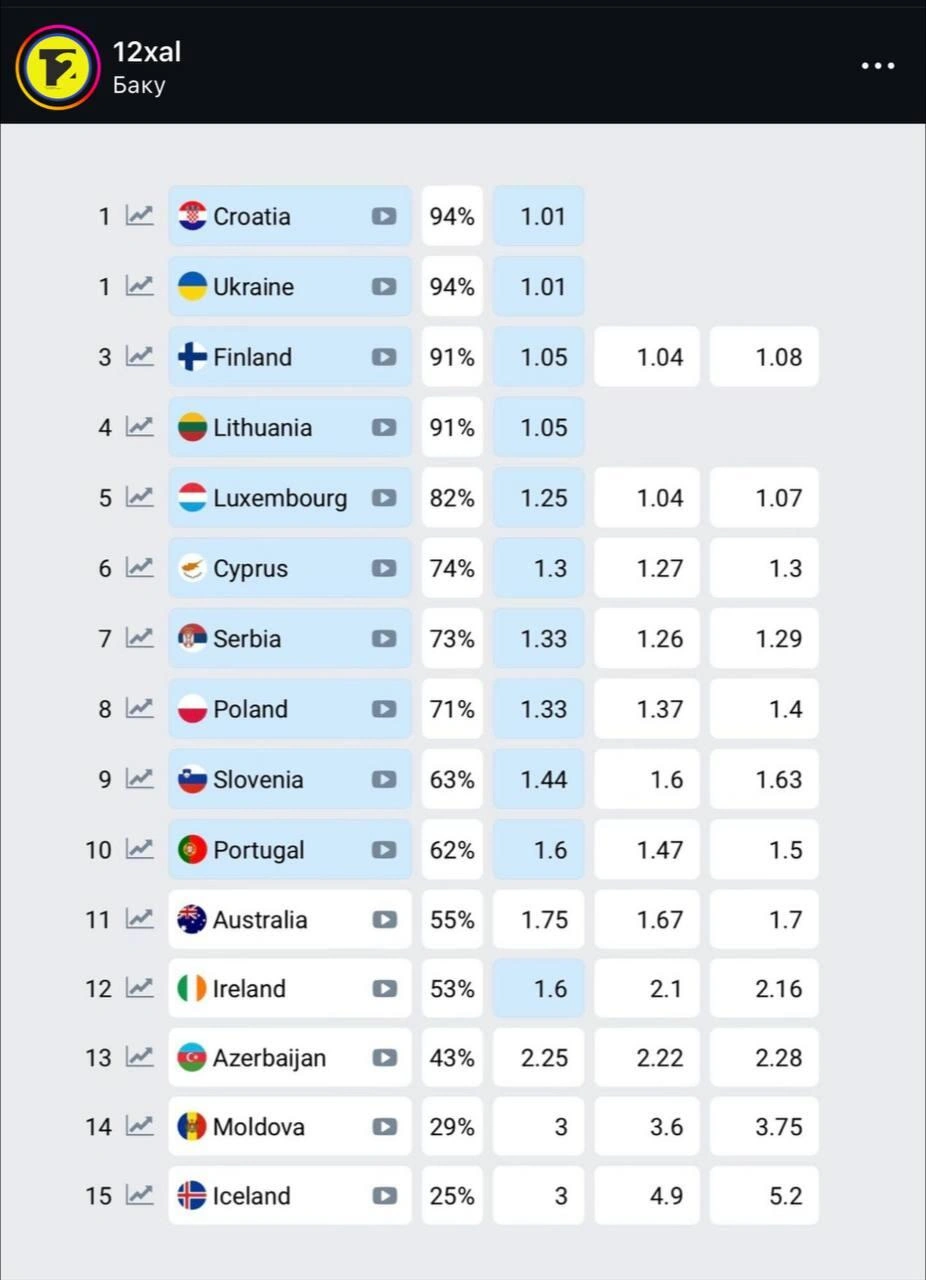926x1280 pixels.
Task: Open the trend chart icon for Cyprus
Action: (139, 568)
